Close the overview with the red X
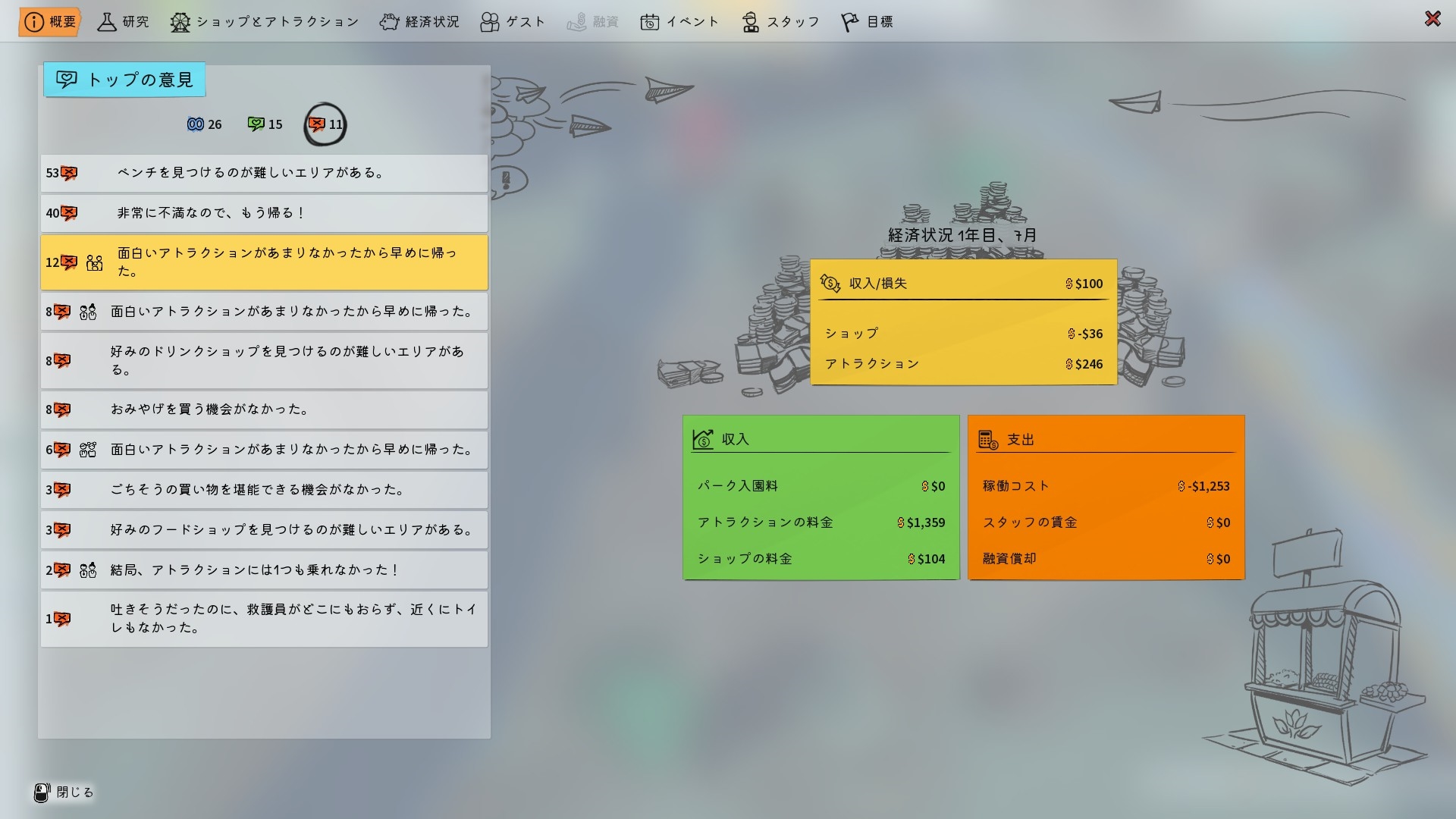The image size is (1456, 819). [x=1432, y=19]
